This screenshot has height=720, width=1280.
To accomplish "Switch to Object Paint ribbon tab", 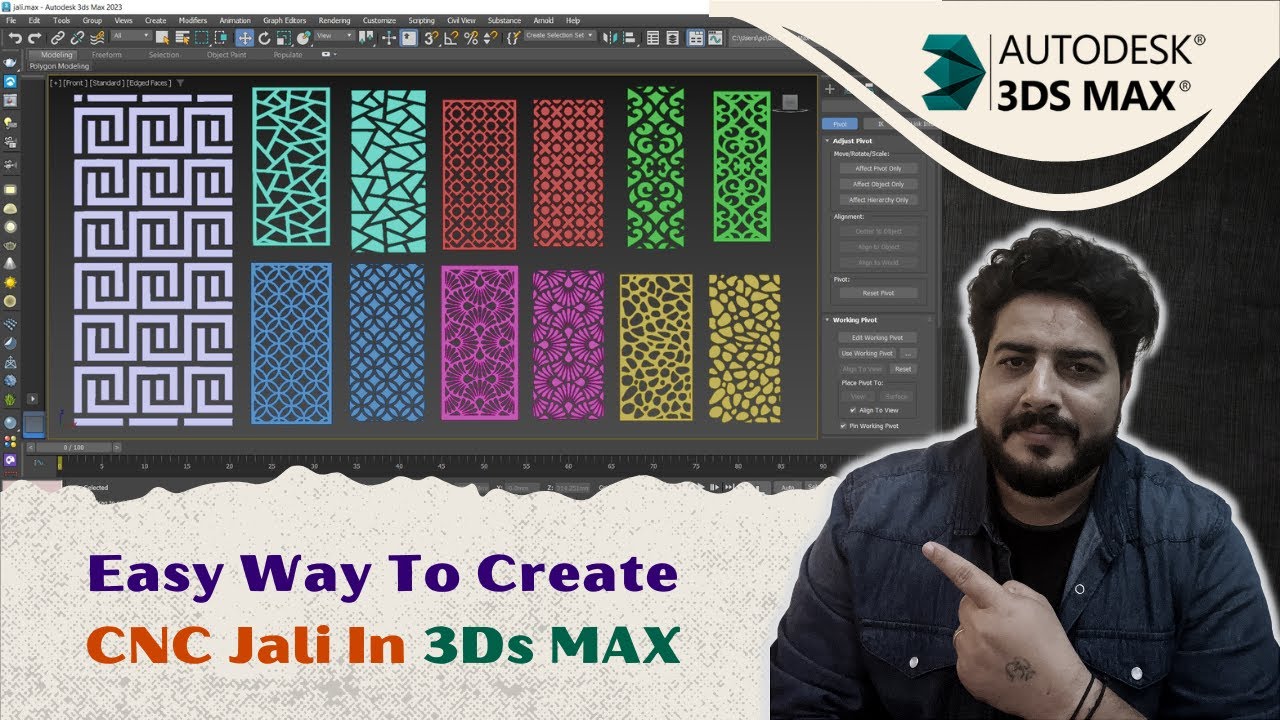I will tap(227, 55).
